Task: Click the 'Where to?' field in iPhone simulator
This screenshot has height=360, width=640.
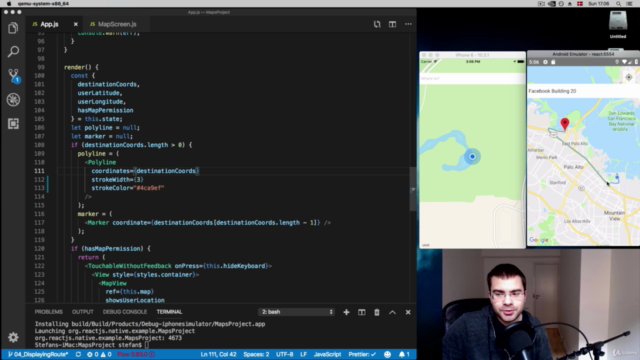Action: pyautogui.click(x=472, y=78)
